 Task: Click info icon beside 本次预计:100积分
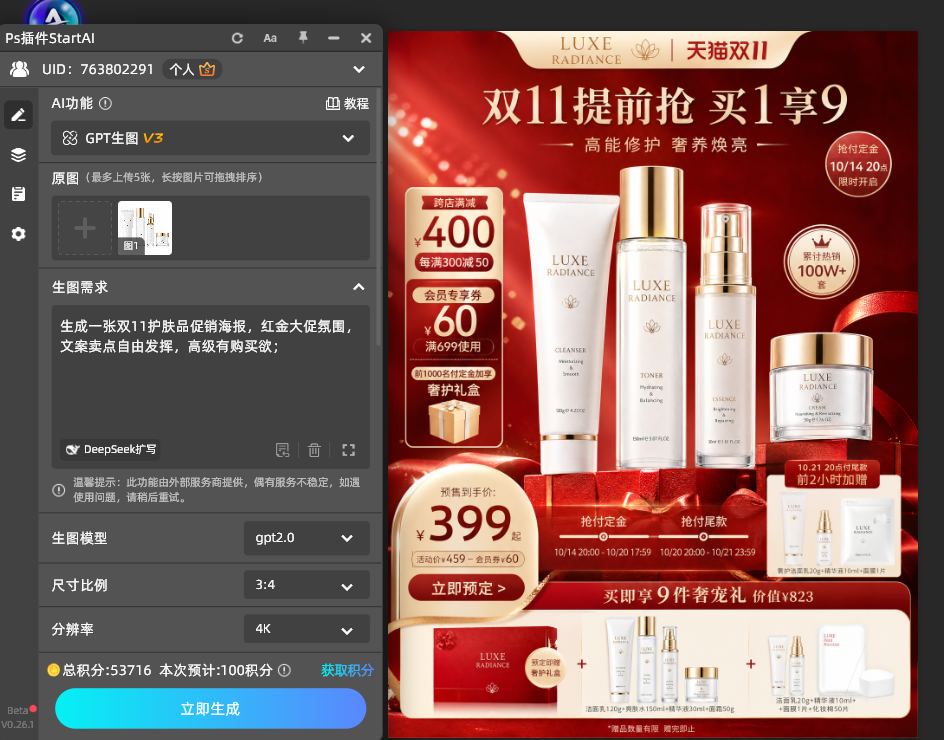(284, 670)
